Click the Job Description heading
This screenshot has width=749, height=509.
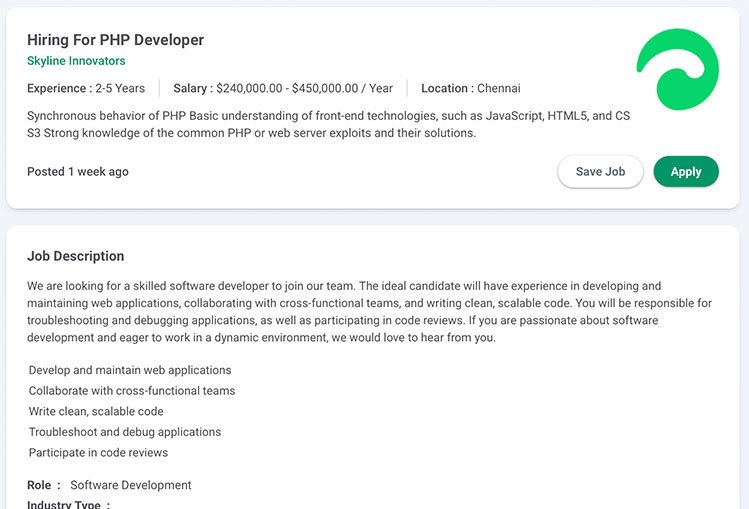point(76,256)
